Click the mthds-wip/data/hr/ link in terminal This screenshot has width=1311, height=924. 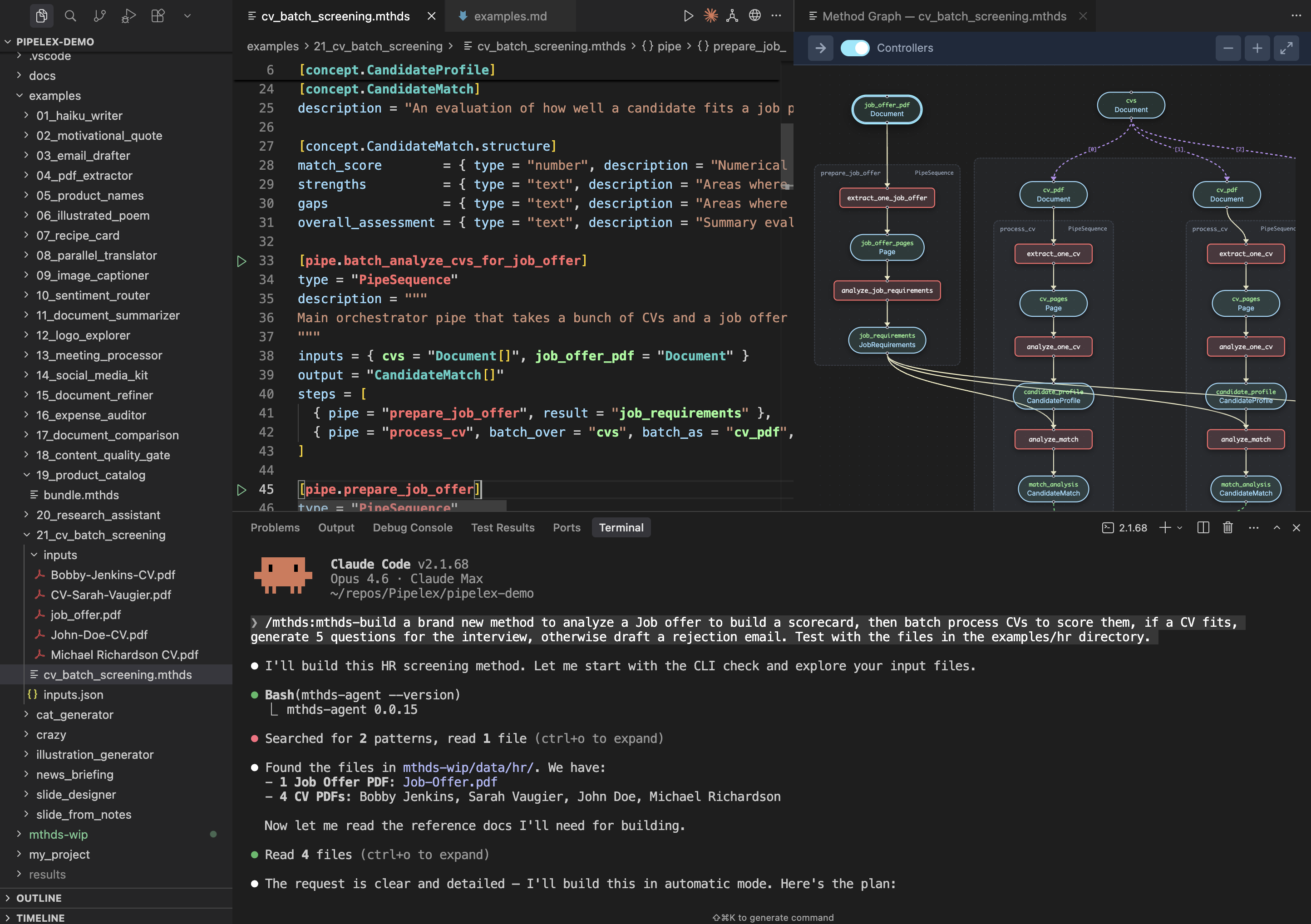(467, 767)
